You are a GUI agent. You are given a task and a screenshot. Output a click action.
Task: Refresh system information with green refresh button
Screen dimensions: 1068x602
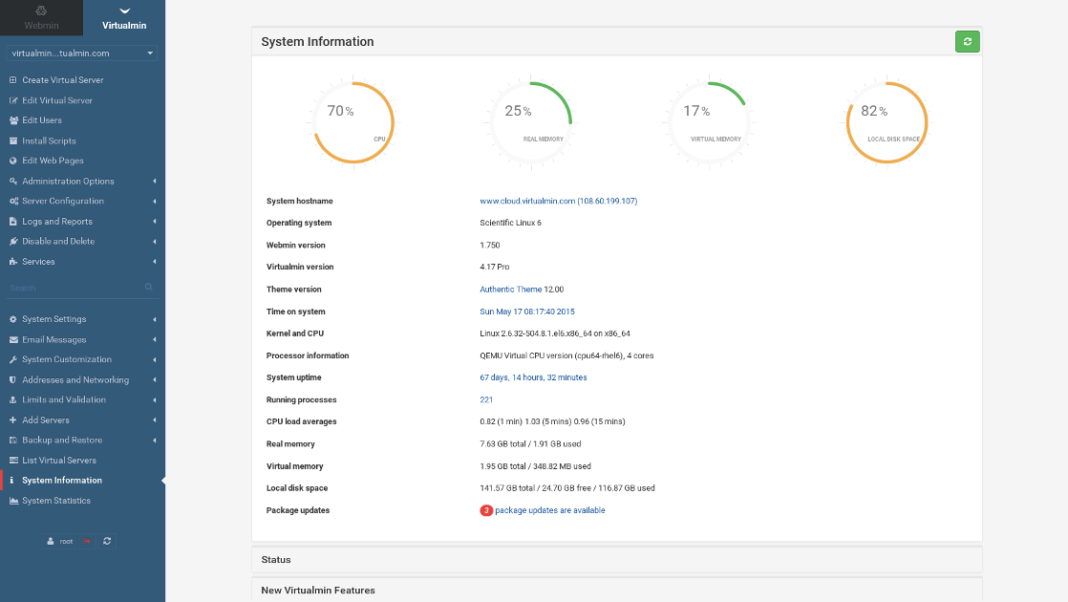tap(966, 42)
